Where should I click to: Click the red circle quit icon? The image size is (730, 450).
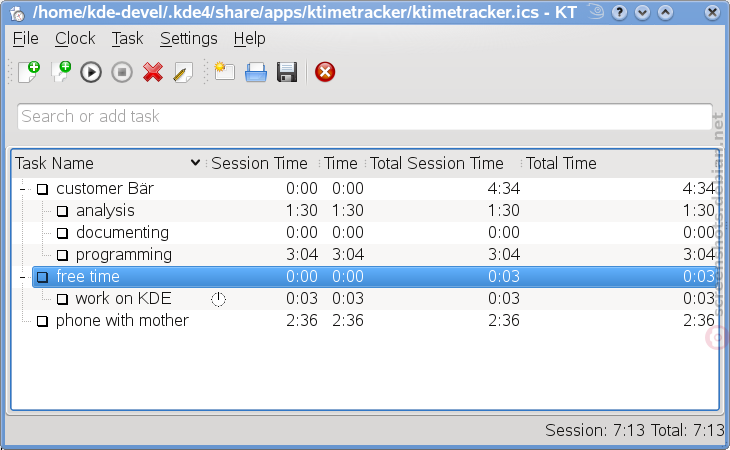pos(325,72)
